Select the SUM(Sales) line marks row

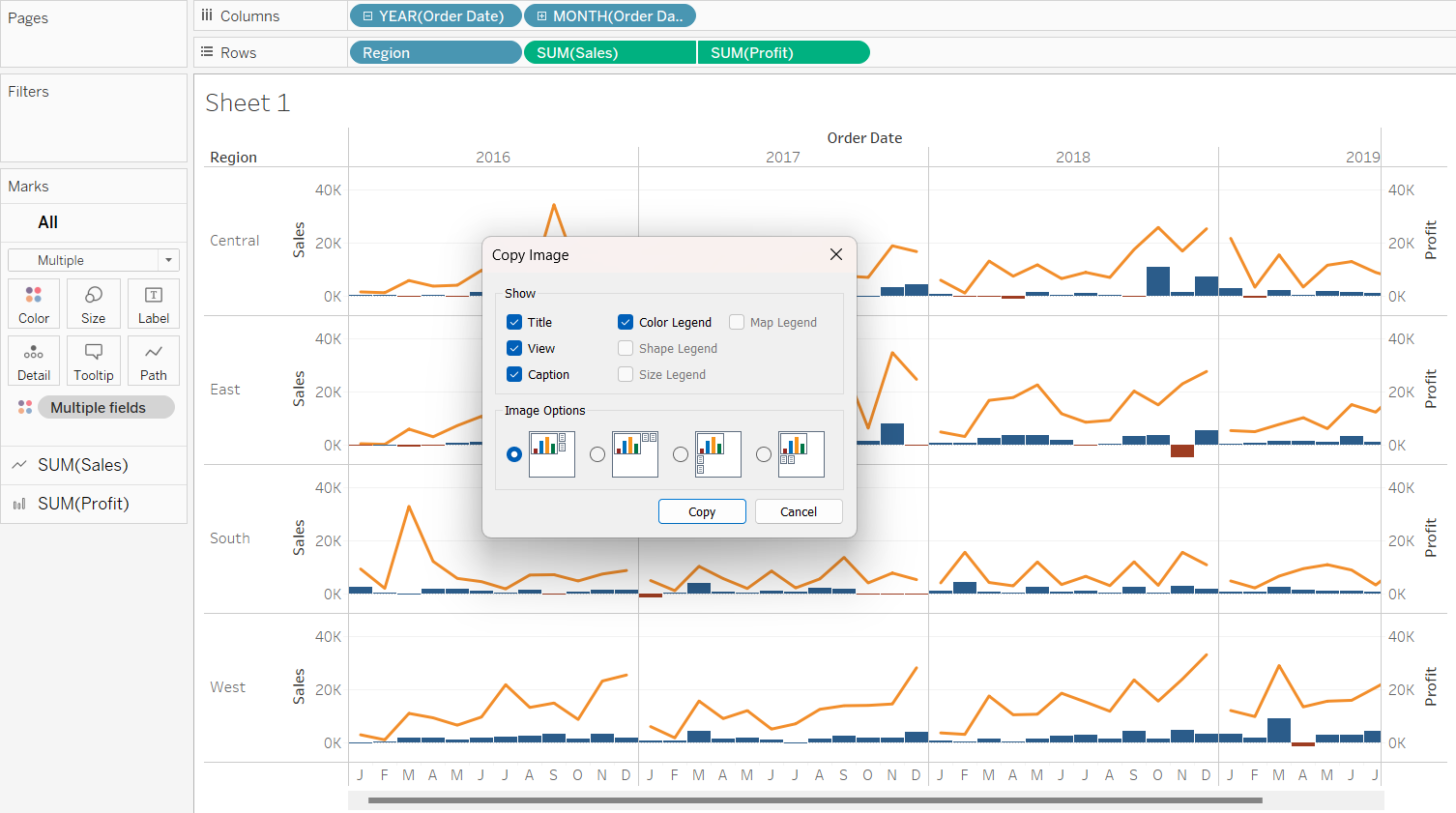point(83,465)
